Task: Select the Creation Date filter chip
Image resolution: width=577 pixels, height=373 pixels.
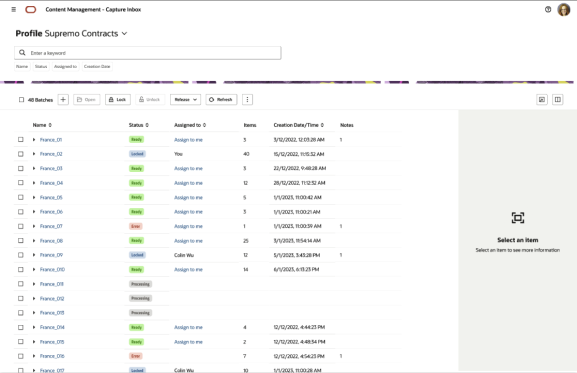Action: coord(97,67)
